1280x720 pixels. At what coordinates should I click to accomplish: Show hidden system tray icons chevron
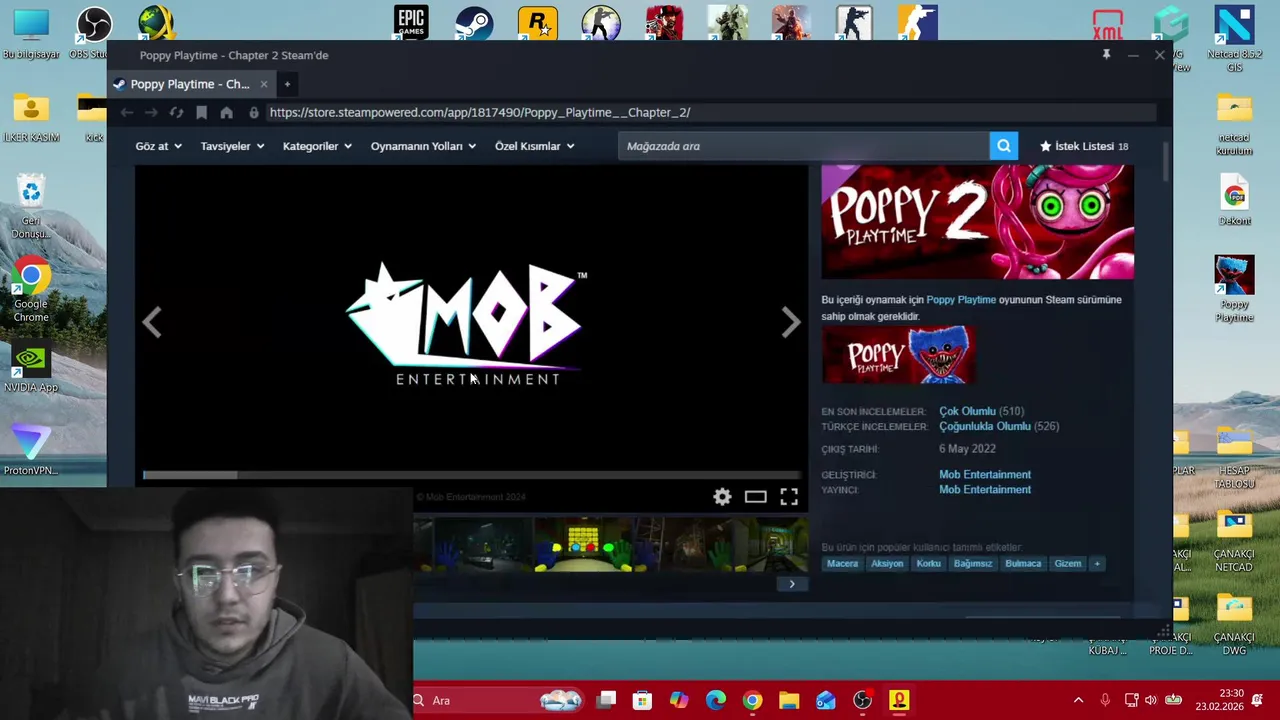tap(1078, 700)
